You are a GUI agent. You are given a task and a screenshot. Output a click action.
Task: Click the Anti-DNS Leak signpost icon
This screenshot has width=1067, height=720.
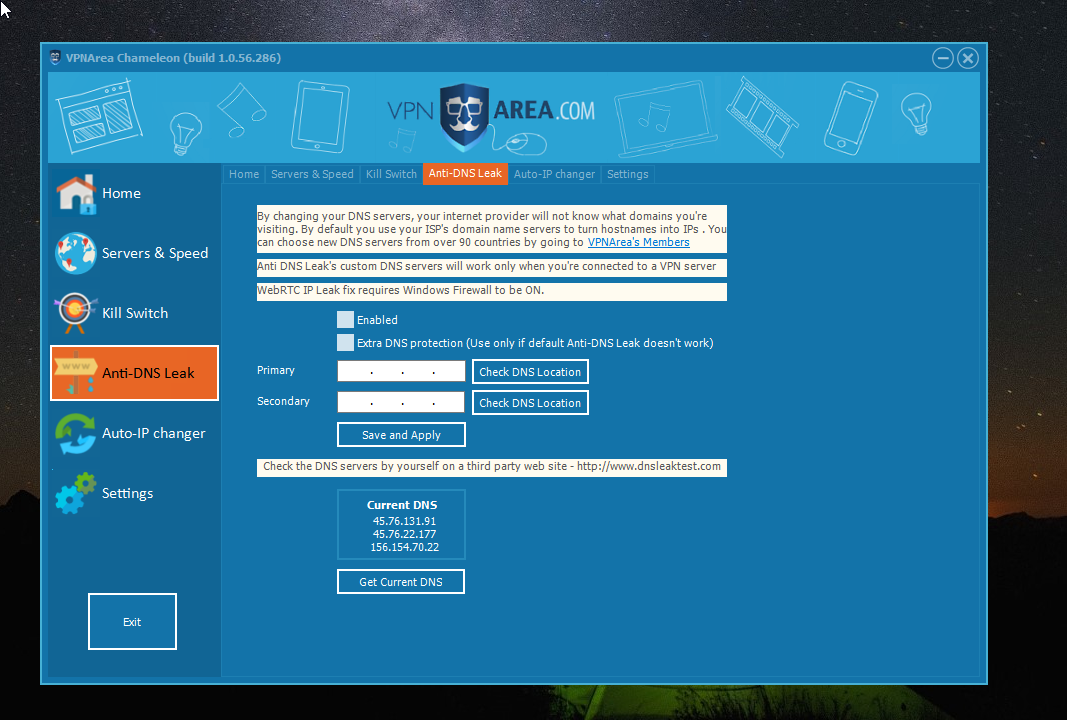click(76, 373)
